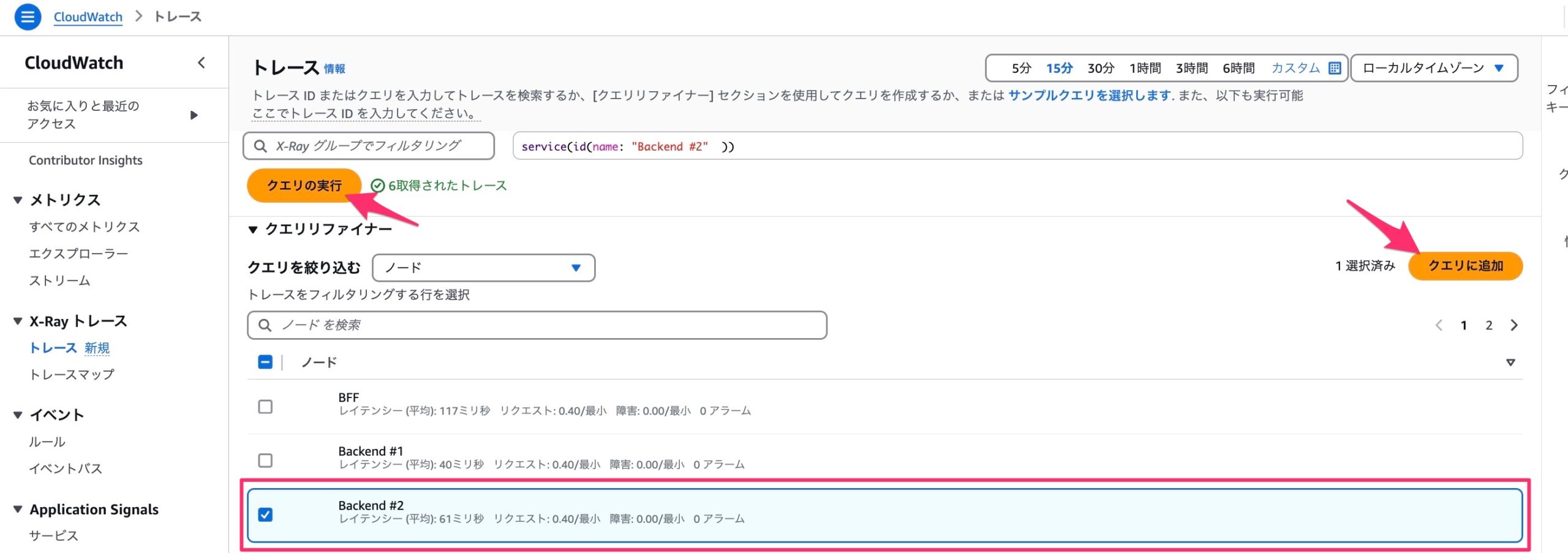Open すべてのメトリクス in sidebar

tap(85, 227)
